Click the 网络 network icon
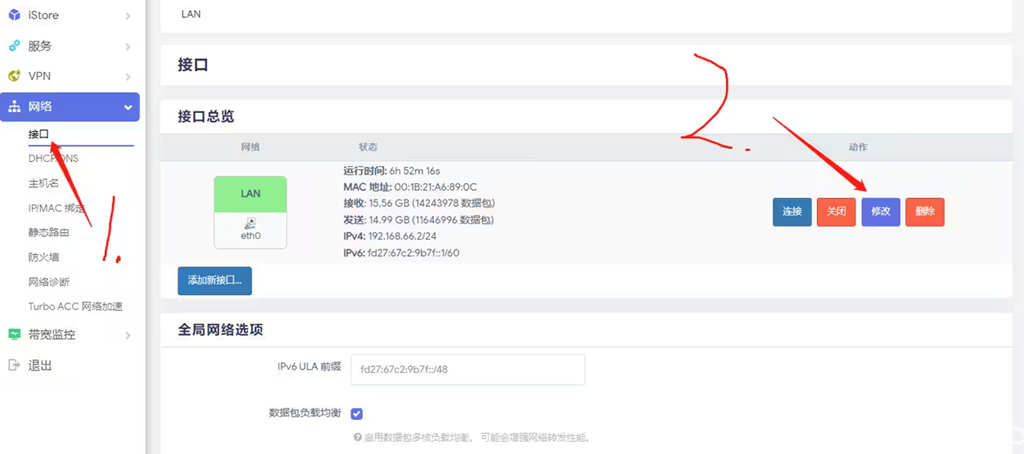Image resolution: width=1024 pixels, height=454 pixels. [14, 107]
